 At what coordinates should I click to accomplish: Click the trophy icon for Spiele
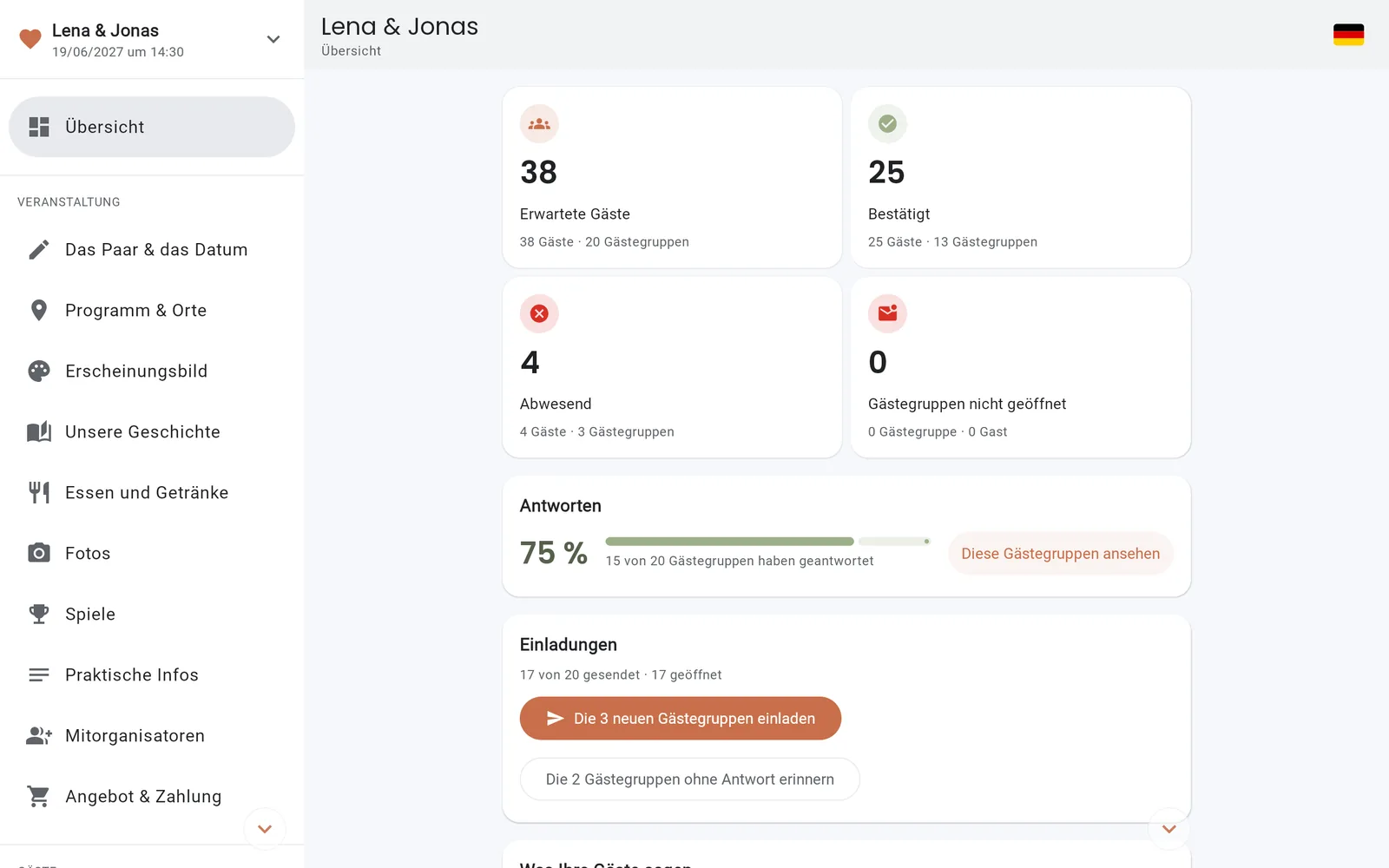click(x=39, y=615)
